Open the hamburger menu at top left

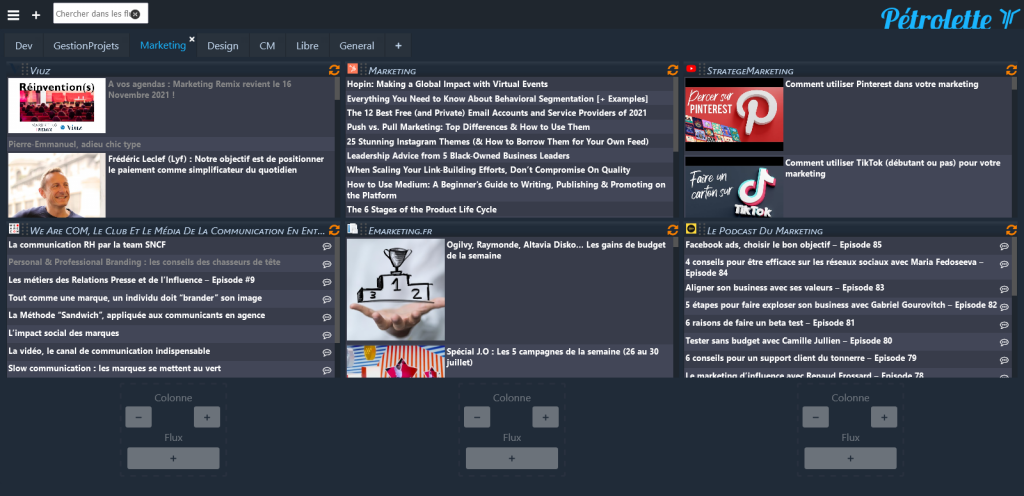(13, 15)
